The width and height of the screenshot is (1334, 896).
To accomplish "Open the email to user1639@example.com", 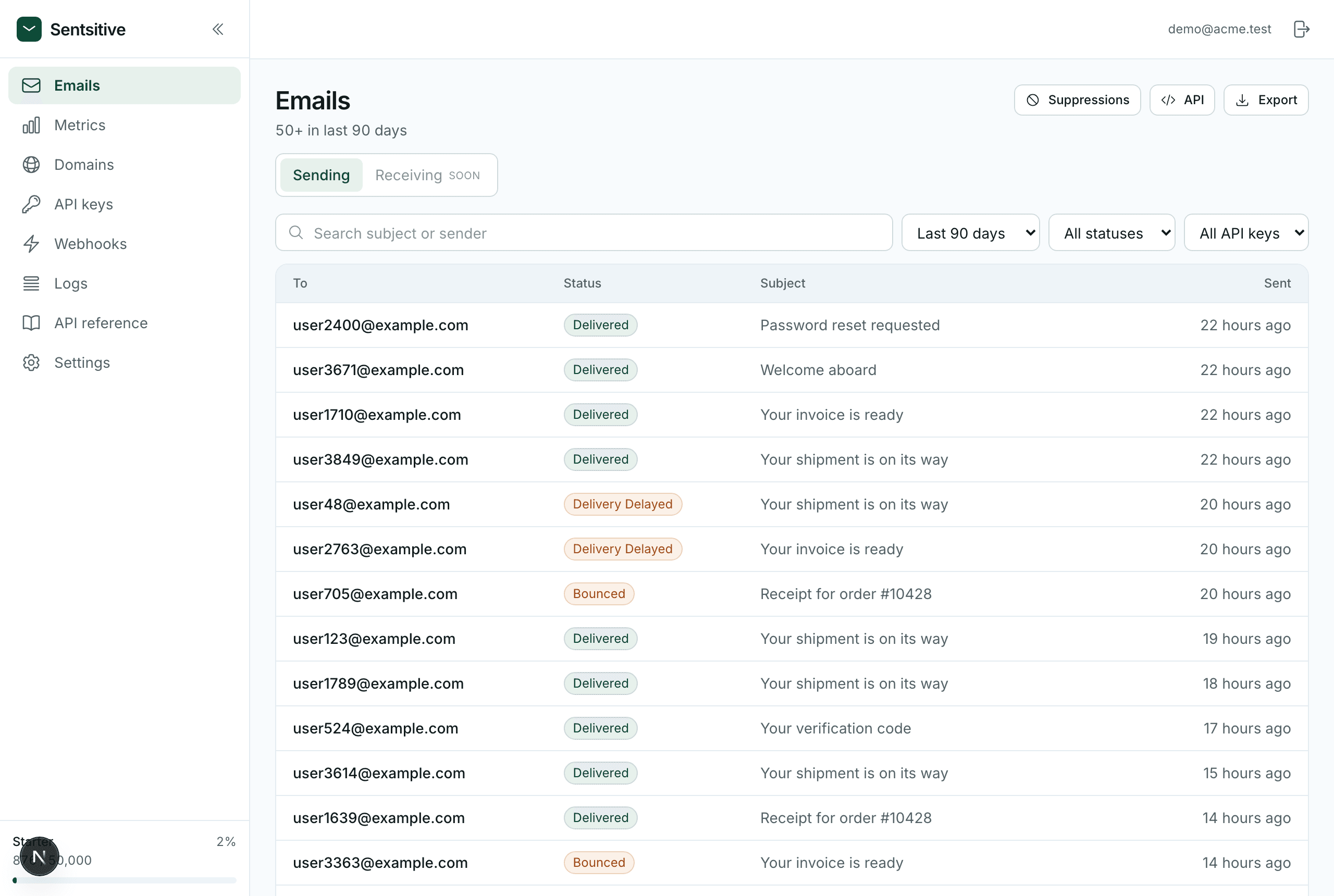I will pyautogui.click(x=792, y=818).
